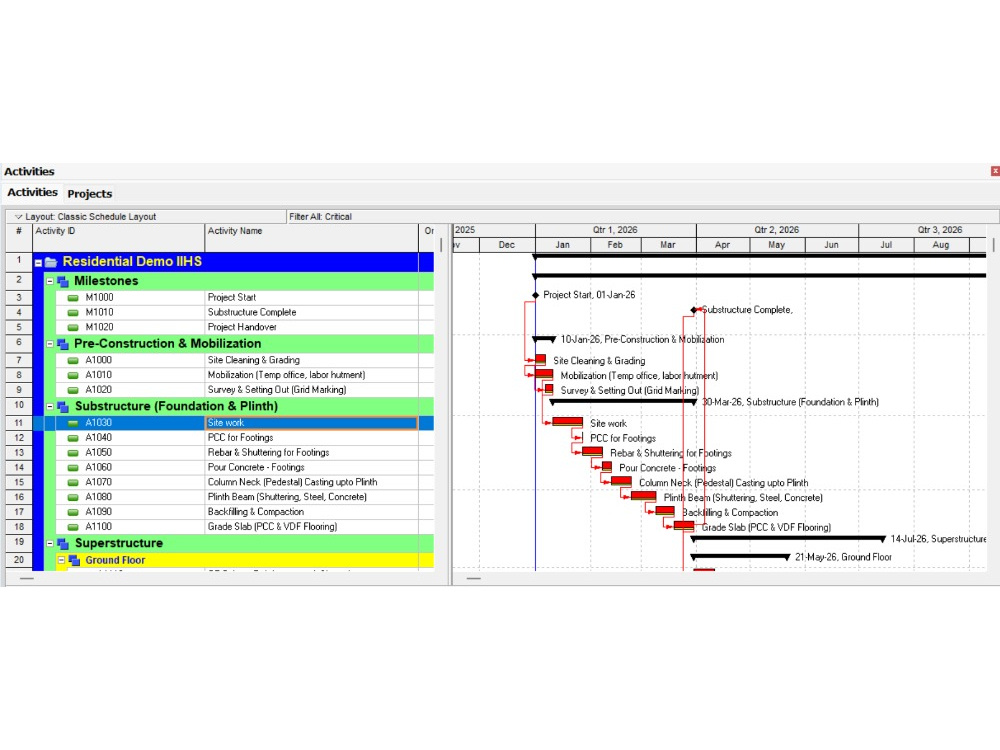Select the Plinth Beam (Shuttering, Steel, Concrete) cell
Image resolution: width=1000 pixels, height=750 pixels.
311,497
